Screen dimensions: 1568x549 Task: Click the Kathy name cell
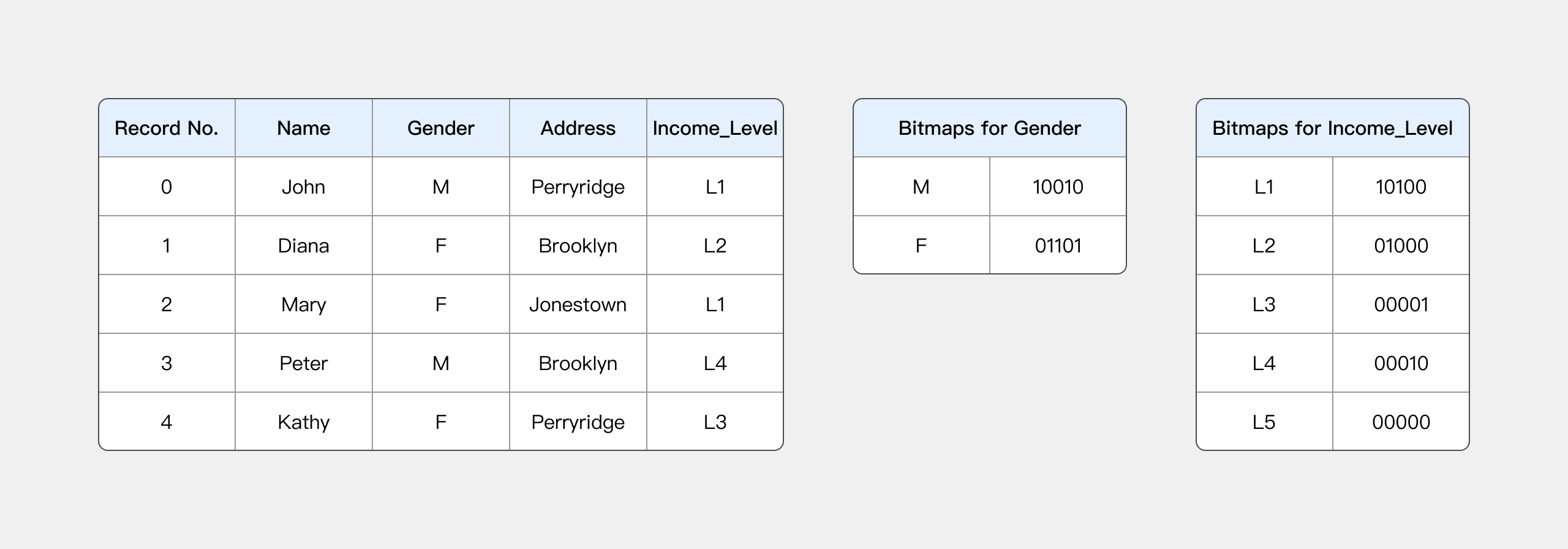pos(304,422)
